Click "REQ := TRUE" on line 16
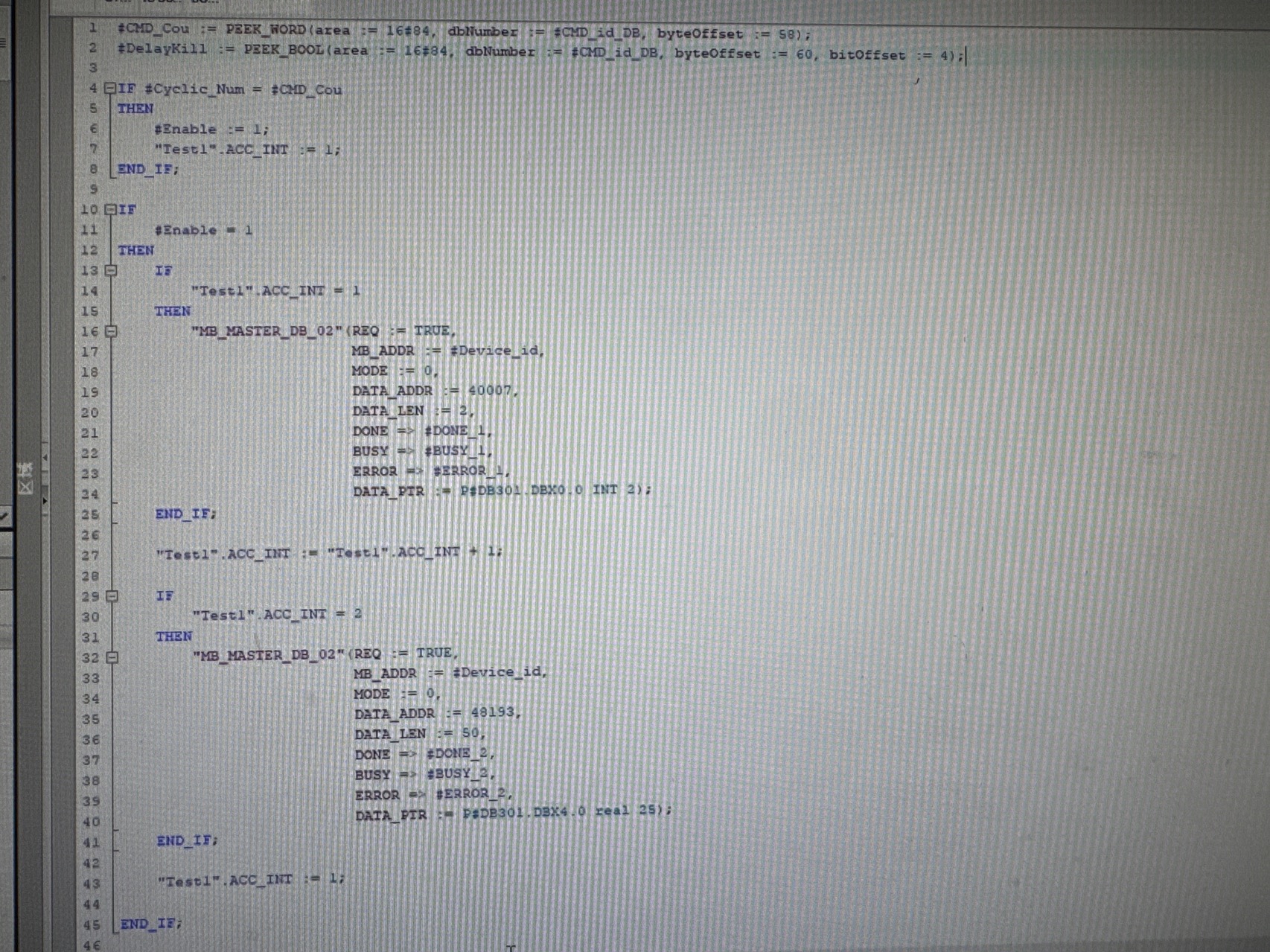This screenshot has height=952, width=1270. [x=401, y=330]
